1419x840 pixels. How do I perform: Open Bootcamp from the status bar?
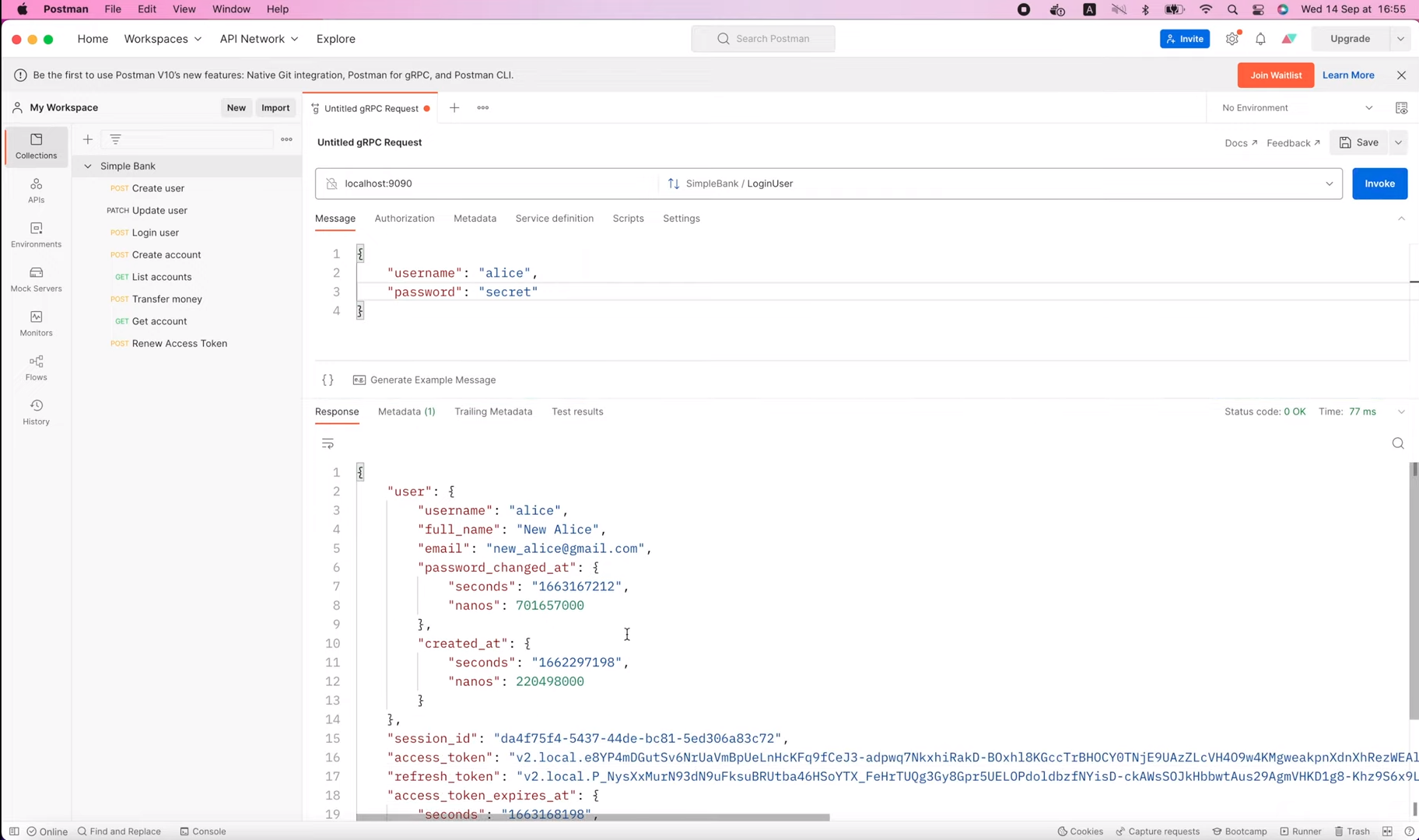pos(1239,831)
